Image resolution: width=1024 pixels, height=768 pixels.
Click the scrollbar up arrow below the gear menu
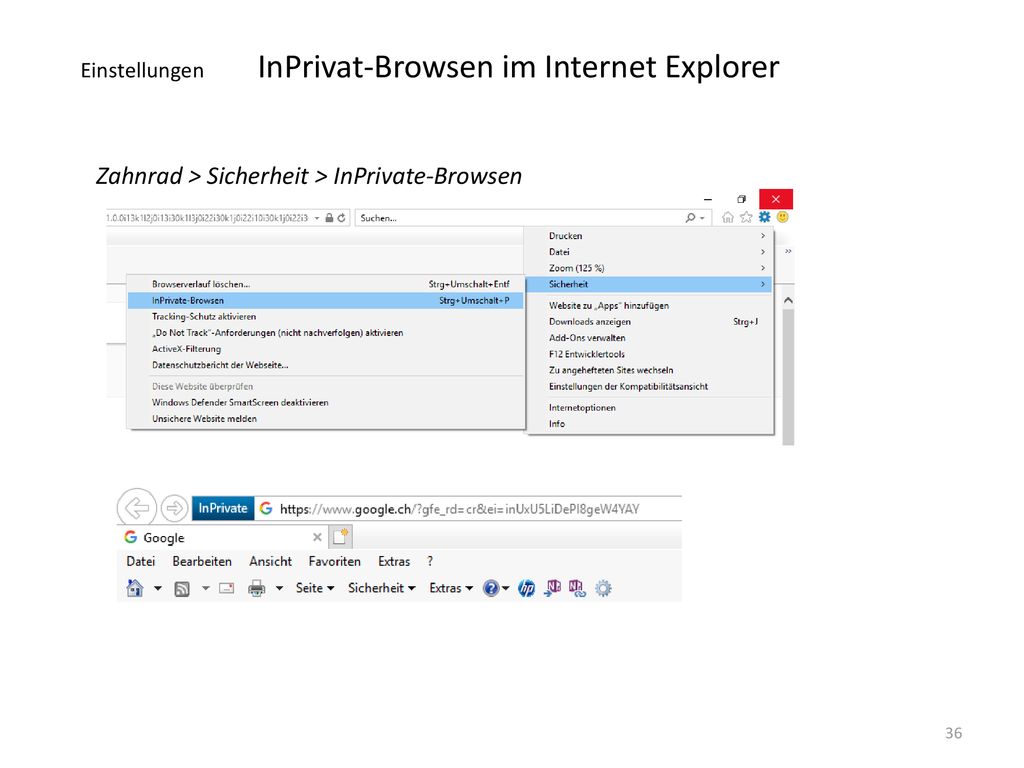pos(788,300)
